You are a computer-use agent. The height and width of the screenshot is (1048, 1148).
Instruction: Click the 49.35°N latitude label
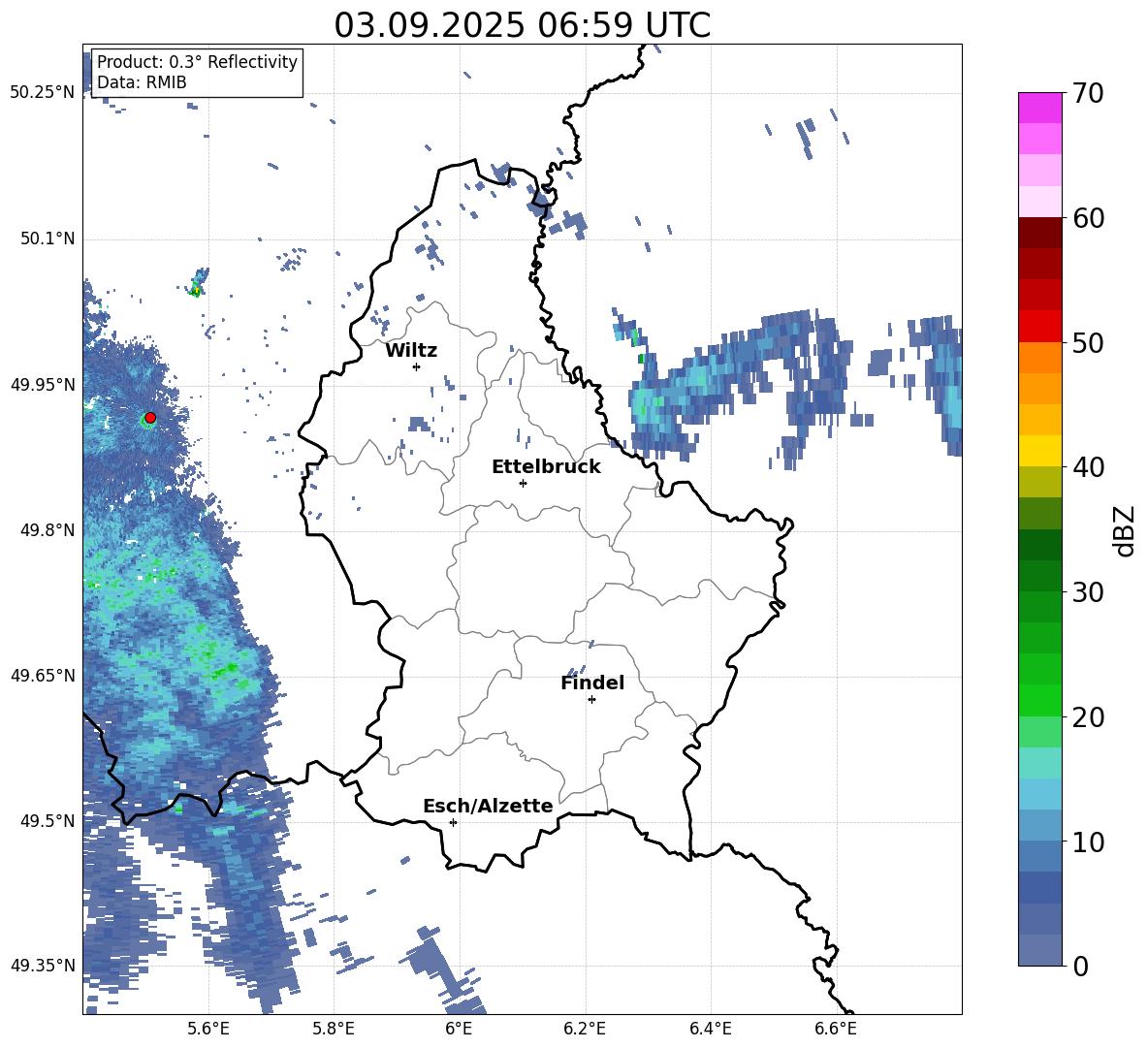click(x=43, y=966)
